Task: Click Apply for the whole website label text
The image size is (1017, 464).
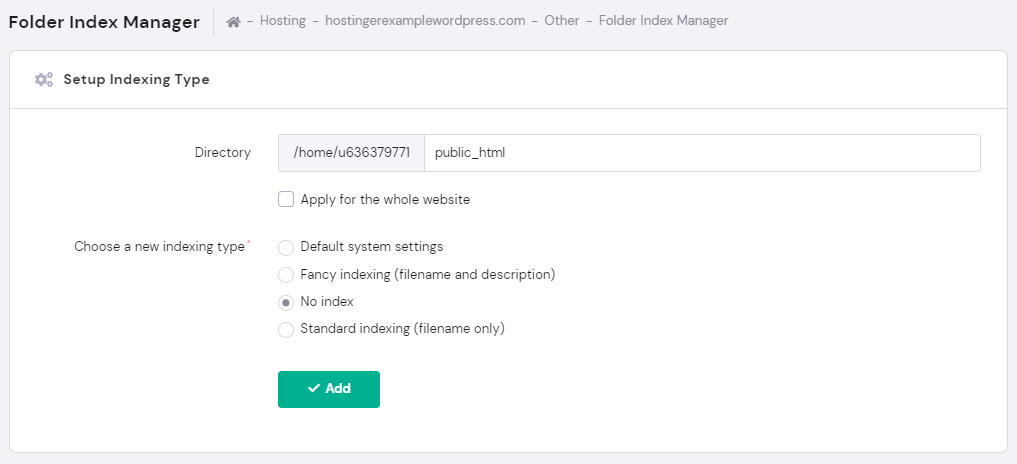Action: pos(385,199)
